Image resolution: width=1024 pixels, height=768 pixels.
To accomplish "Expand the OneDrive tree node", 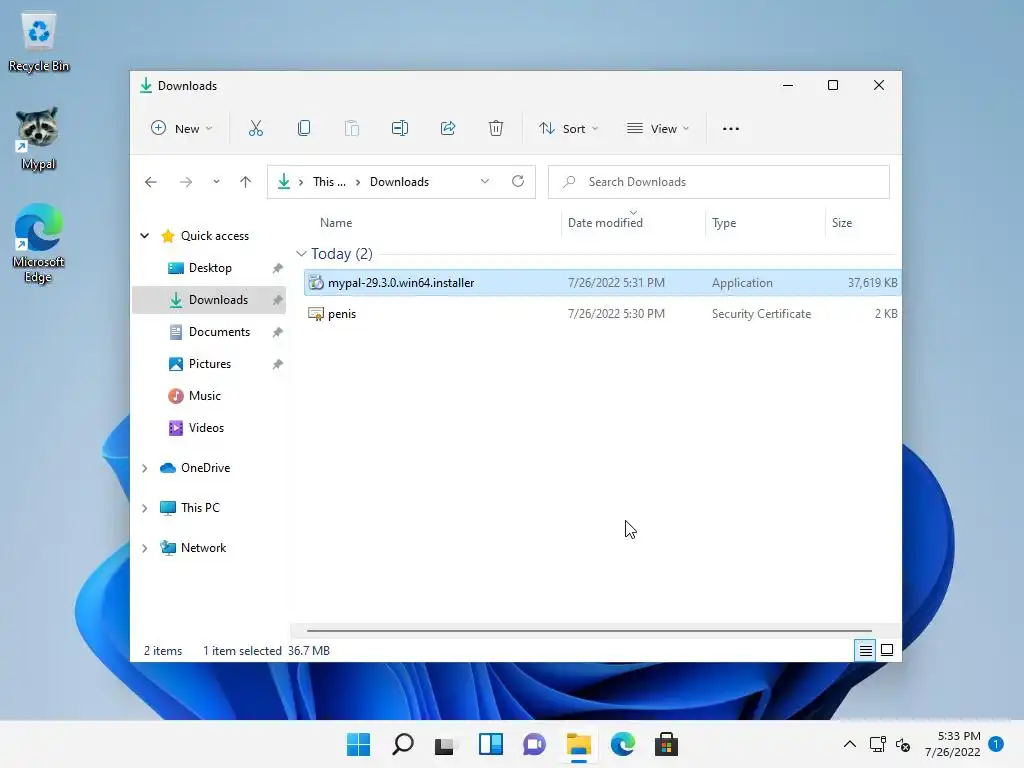I will point(145,468).
